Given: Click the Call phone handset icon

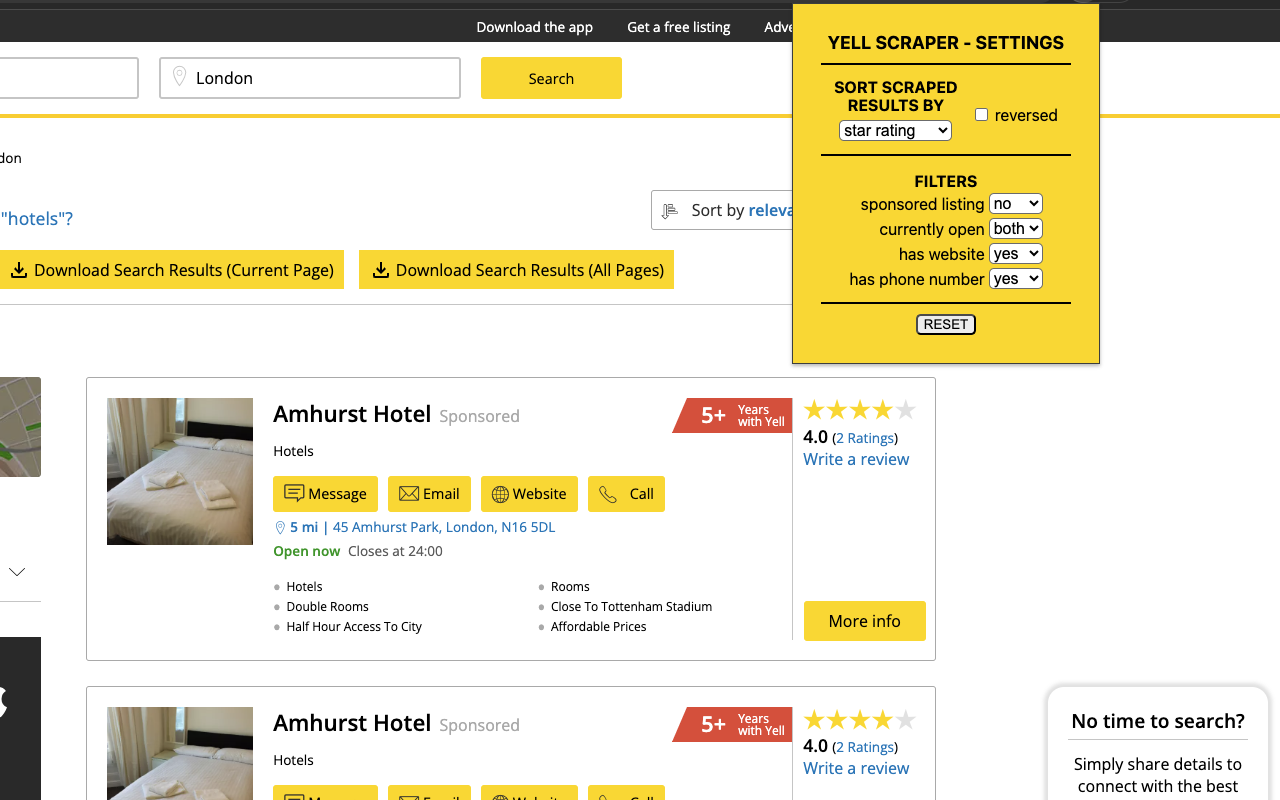Looking at the screenshot, I should [608, 494].
